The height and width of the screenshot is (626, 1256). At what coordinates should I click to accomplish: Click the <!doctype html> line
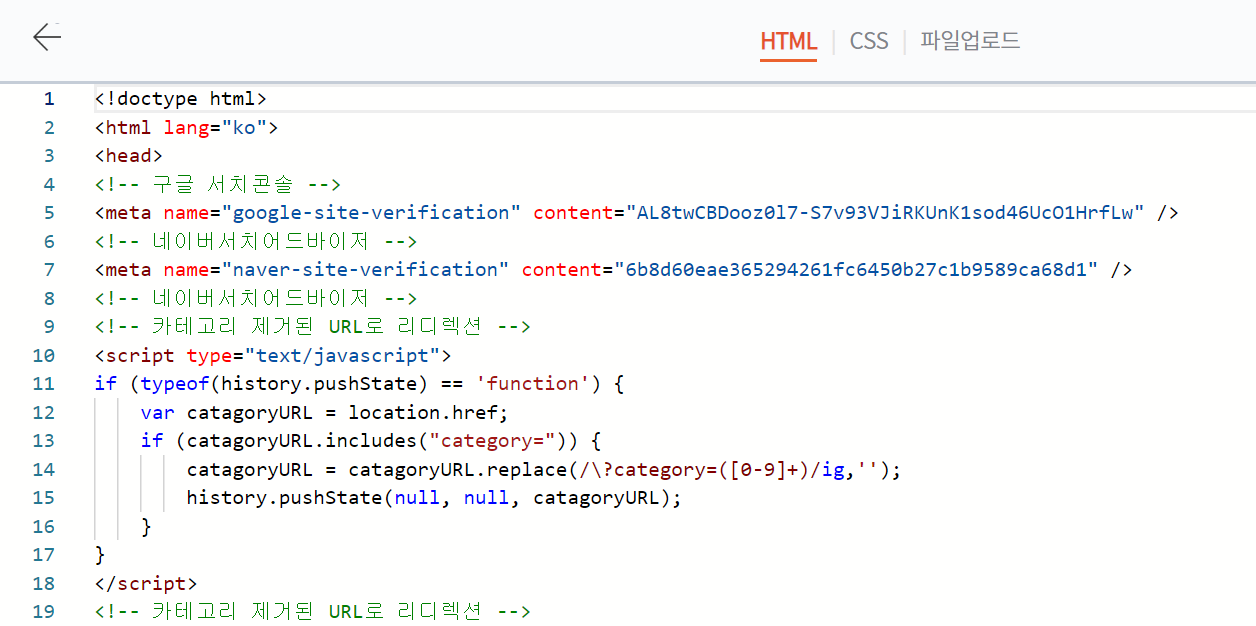(181, 99)
